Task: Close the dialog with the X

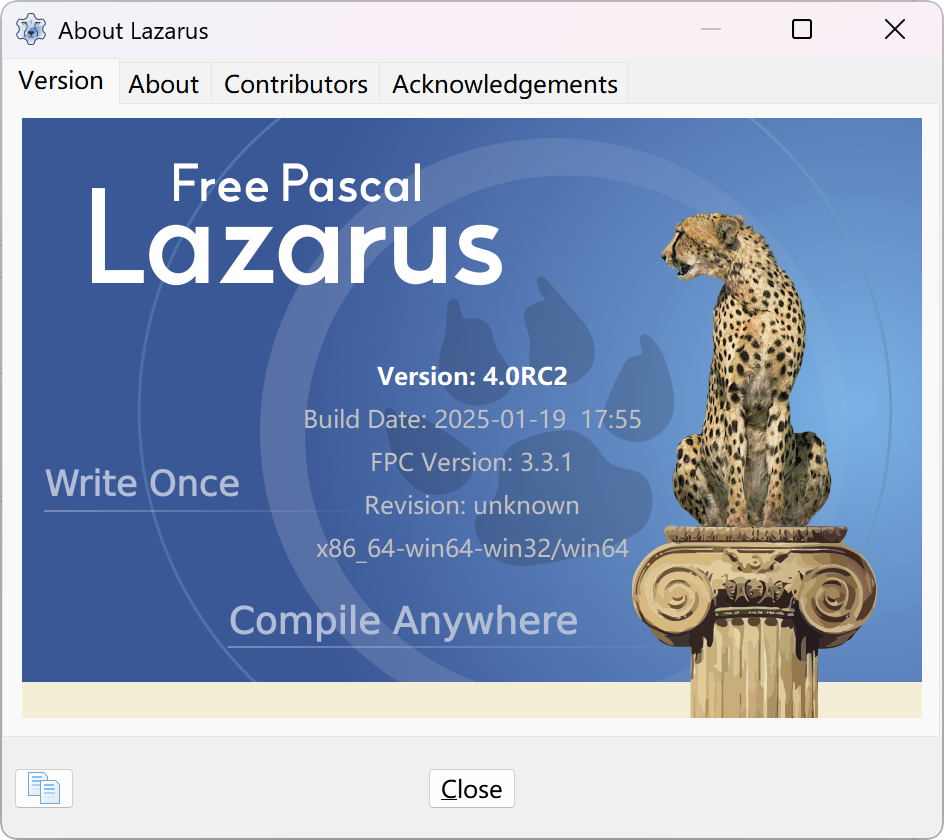Action: tap(895, 29)
